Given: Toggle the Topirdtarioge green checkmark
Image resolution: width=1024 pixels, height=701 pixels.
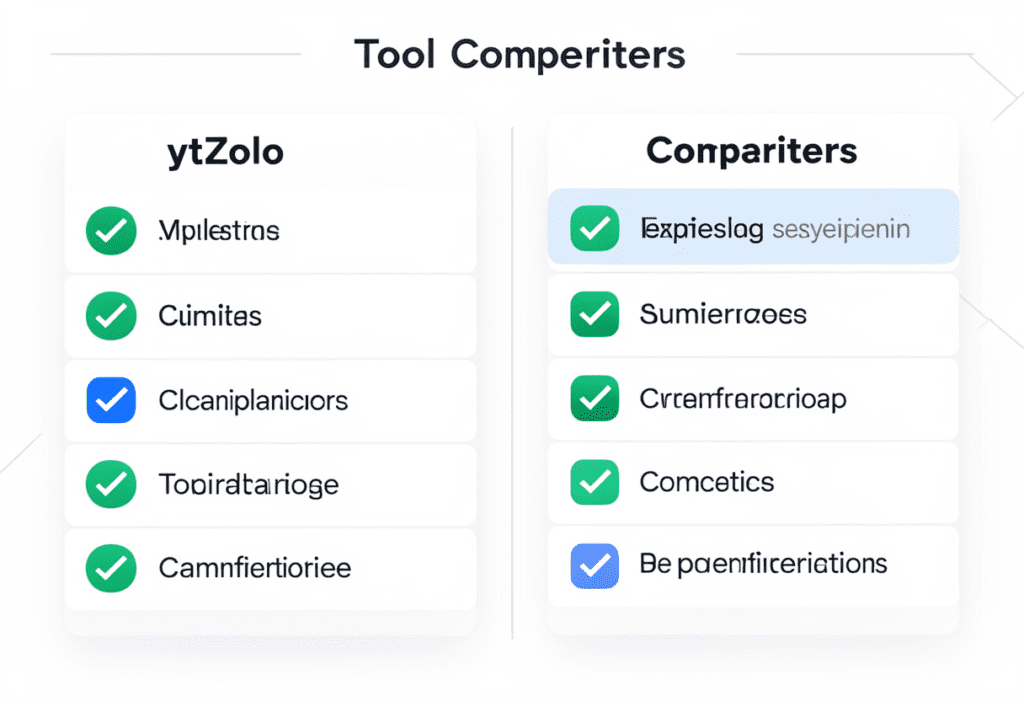Looking at the screenshot, I should 111,486.
